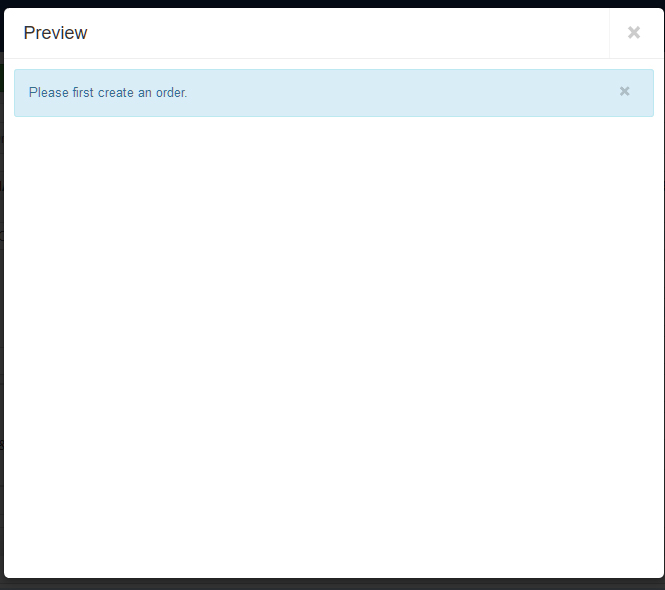665x590 pixels.
Task: Select the 'Please first create an order.' message
Action: point(108,92)
